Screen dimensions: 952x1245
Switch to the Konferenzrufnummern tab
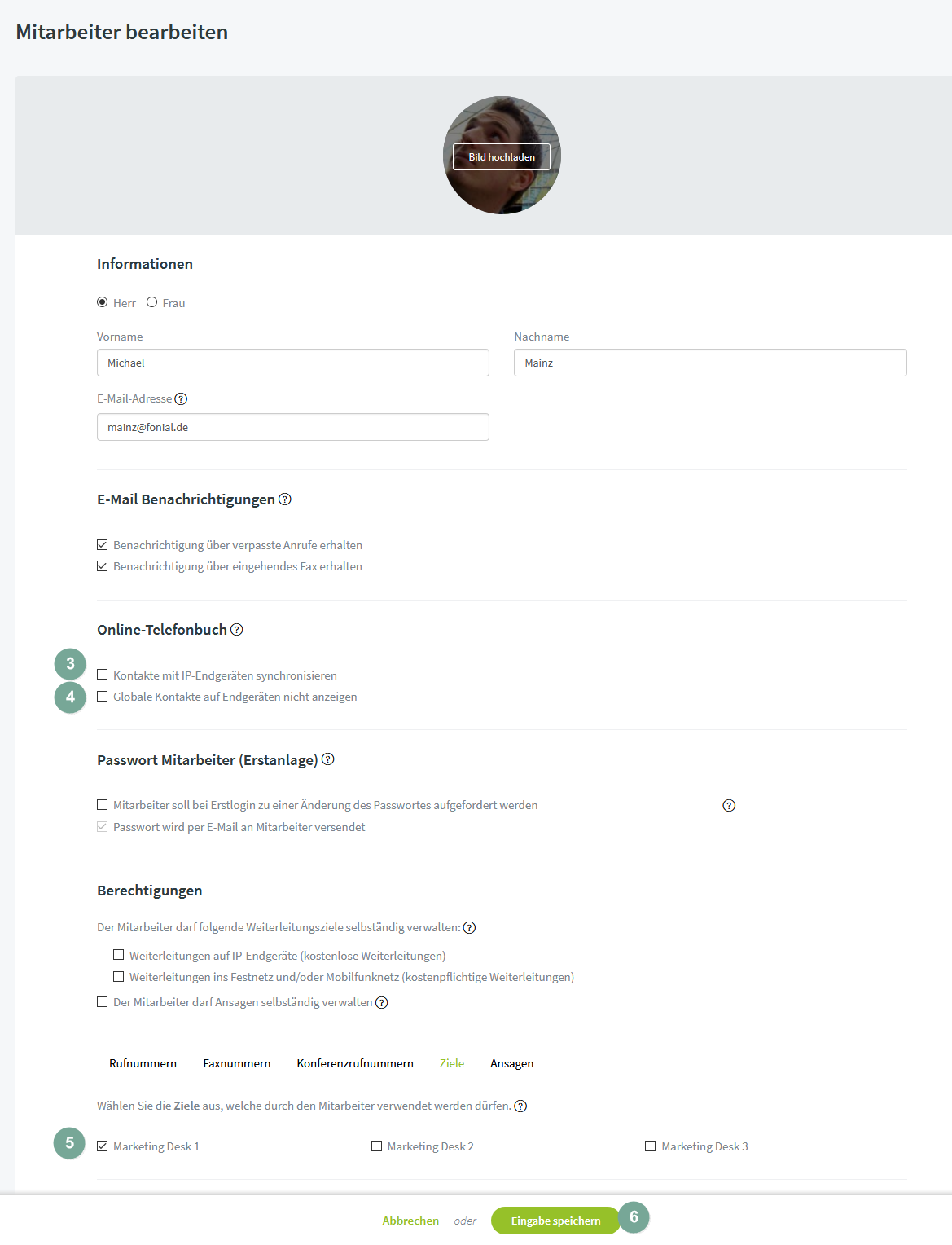(355, 1063)
